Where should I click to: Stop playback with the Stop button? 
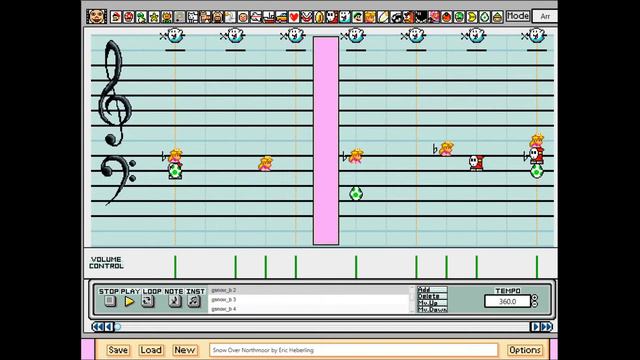109,301
